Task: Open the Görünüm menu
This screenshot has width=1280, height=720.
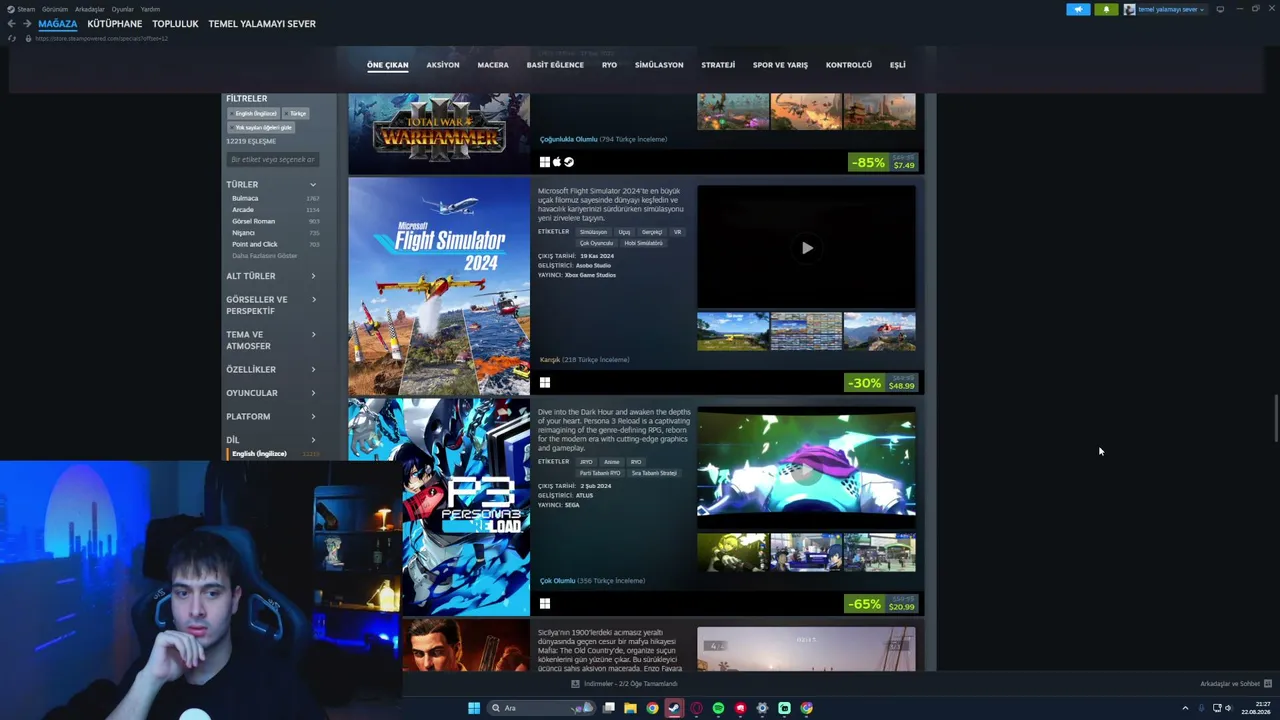Action: (x=55, y=9)
